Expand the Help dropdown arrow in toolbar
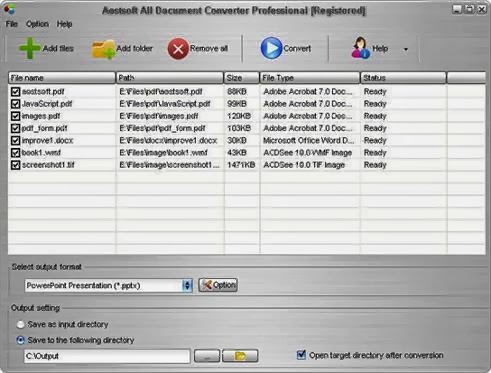 406,49
